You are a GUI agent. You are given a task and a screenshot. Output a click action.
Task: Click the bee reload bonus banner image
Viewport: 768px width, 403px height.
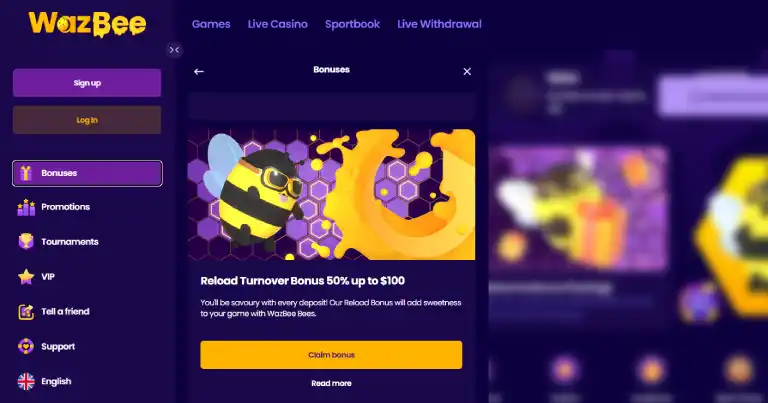click(x=331, y=194)
